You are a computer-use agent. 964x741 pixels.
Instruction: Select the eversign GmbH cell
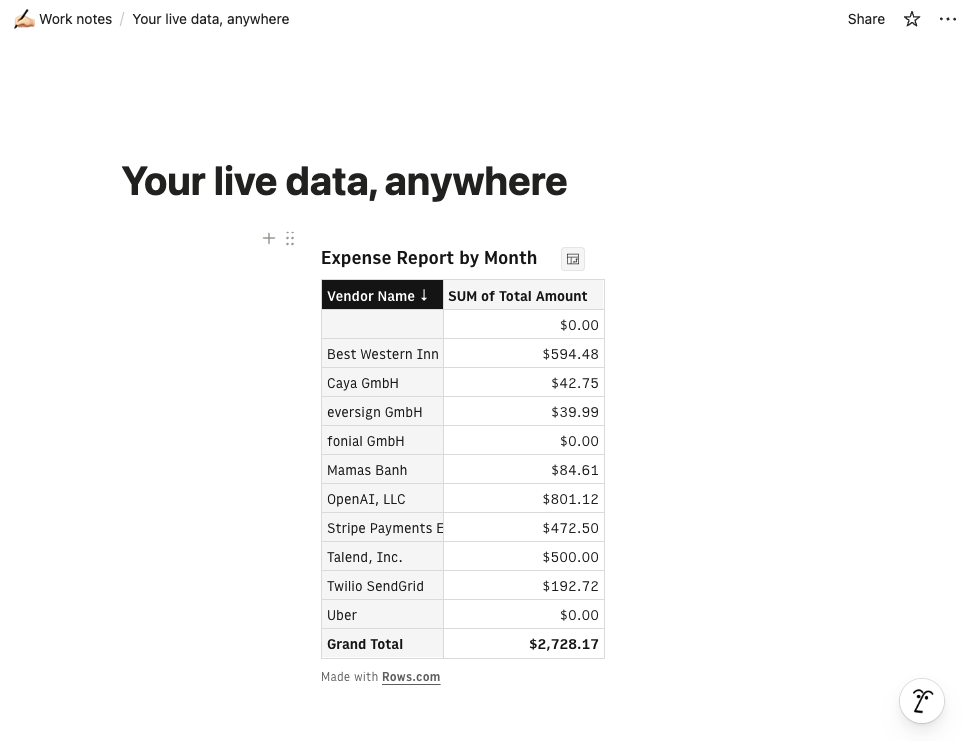pyautogui.click(x=382, y=412)
